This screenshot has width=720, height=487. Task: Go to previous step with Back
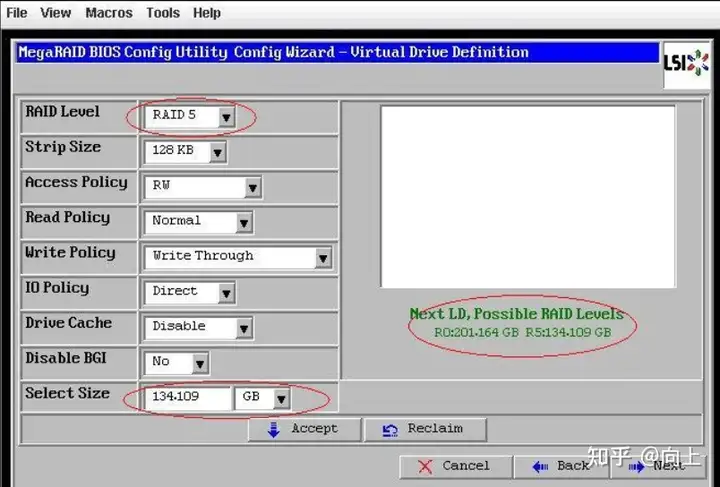click(x=561, y=467)
